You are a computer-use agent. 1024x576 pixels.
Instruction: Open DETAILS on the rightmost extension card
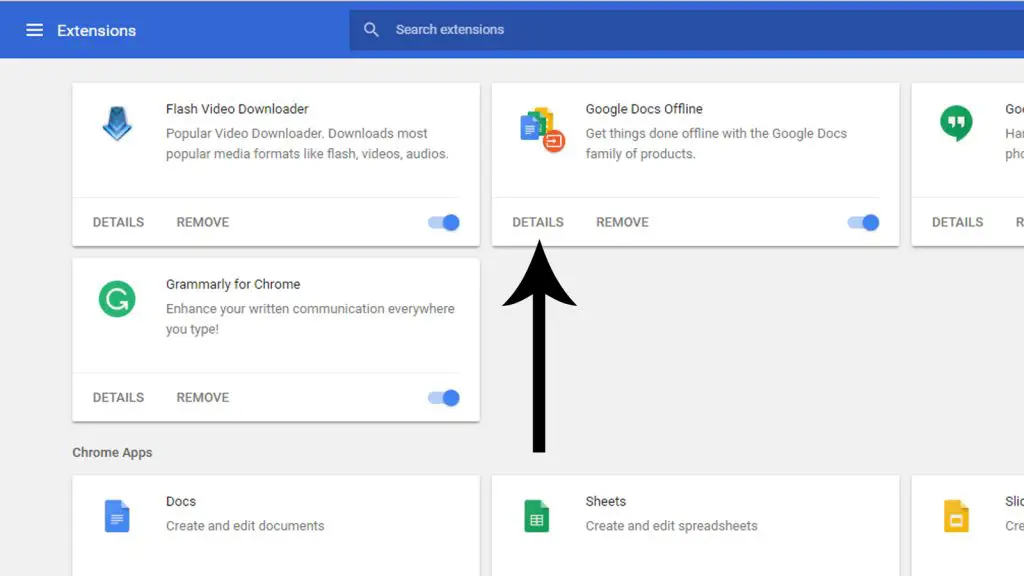[958, 222]
